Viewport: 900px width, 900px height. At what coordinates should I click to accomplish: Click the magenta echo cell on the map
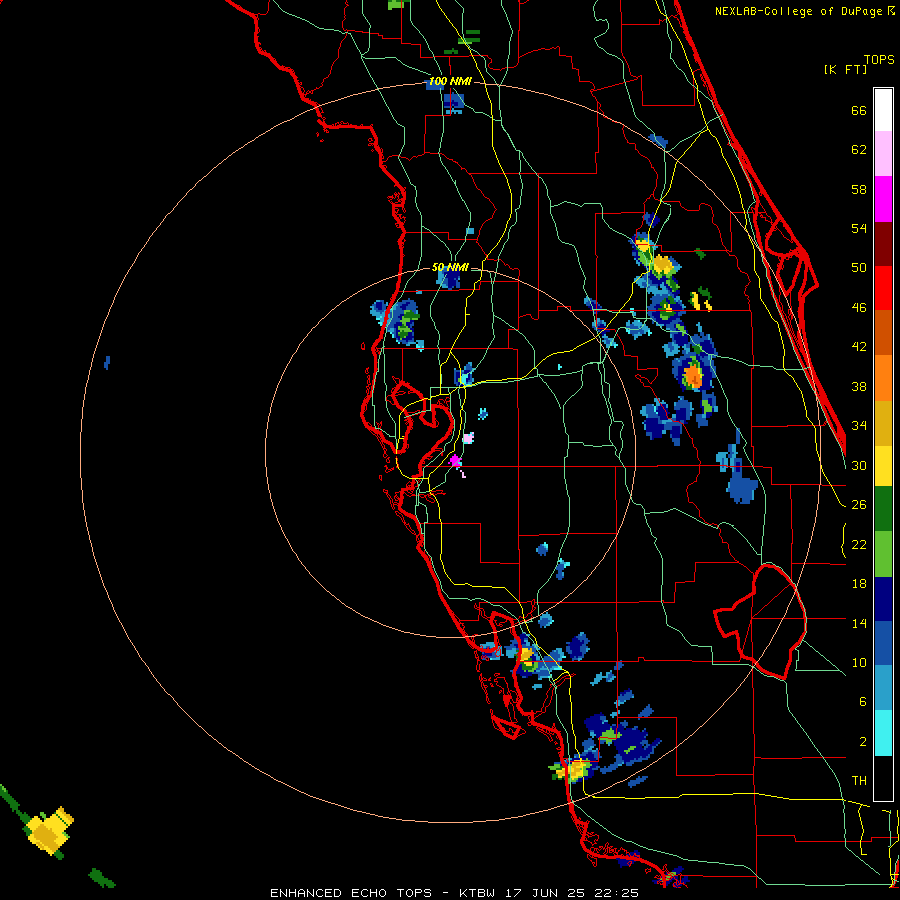pyautogui.click(x=455, y=460)
